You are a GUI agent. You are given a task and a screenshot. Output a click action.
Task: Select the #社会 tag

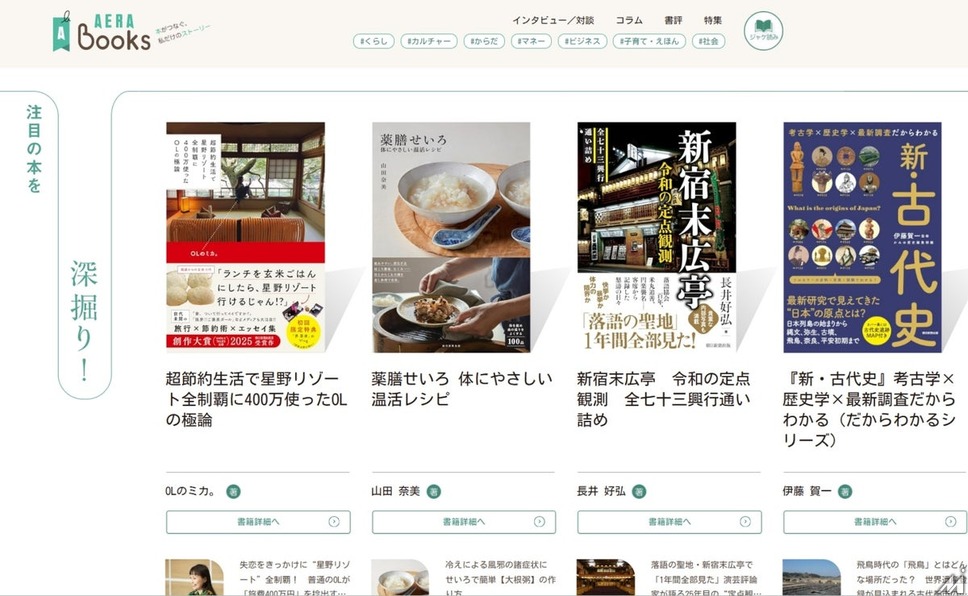tap(708, 41)
